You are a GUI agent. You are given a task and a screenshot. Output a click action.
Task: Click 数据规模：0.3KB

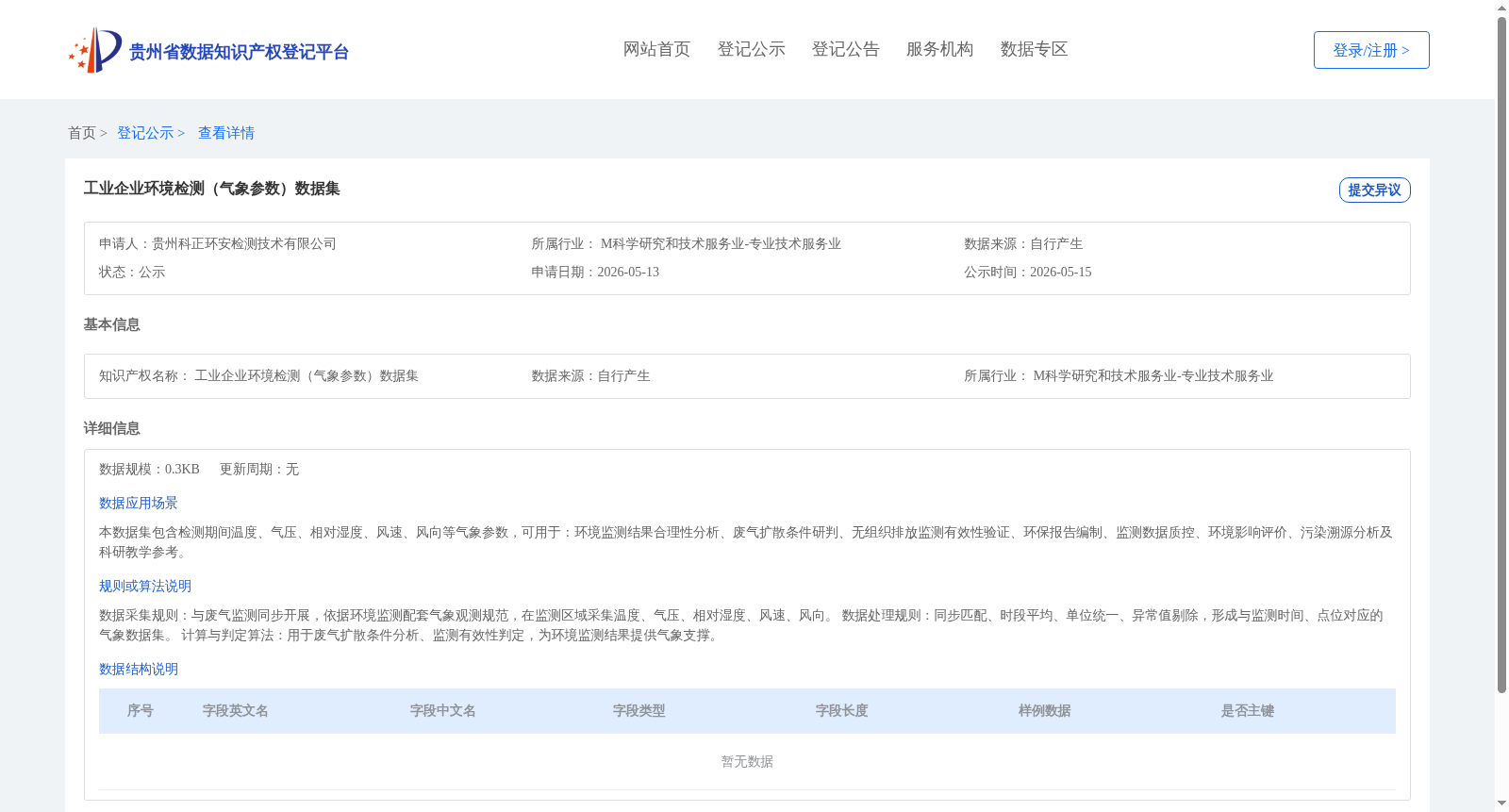149,469
